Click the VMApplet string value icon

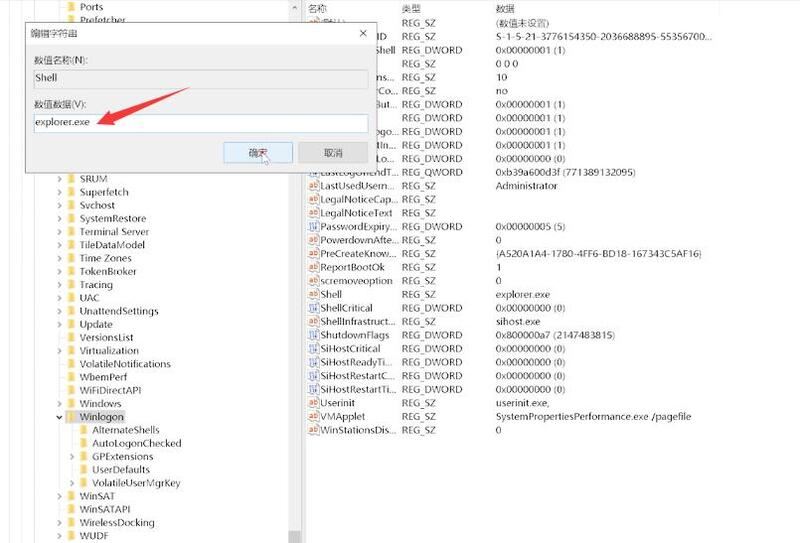pyautogui.click(x=313, y=416)
